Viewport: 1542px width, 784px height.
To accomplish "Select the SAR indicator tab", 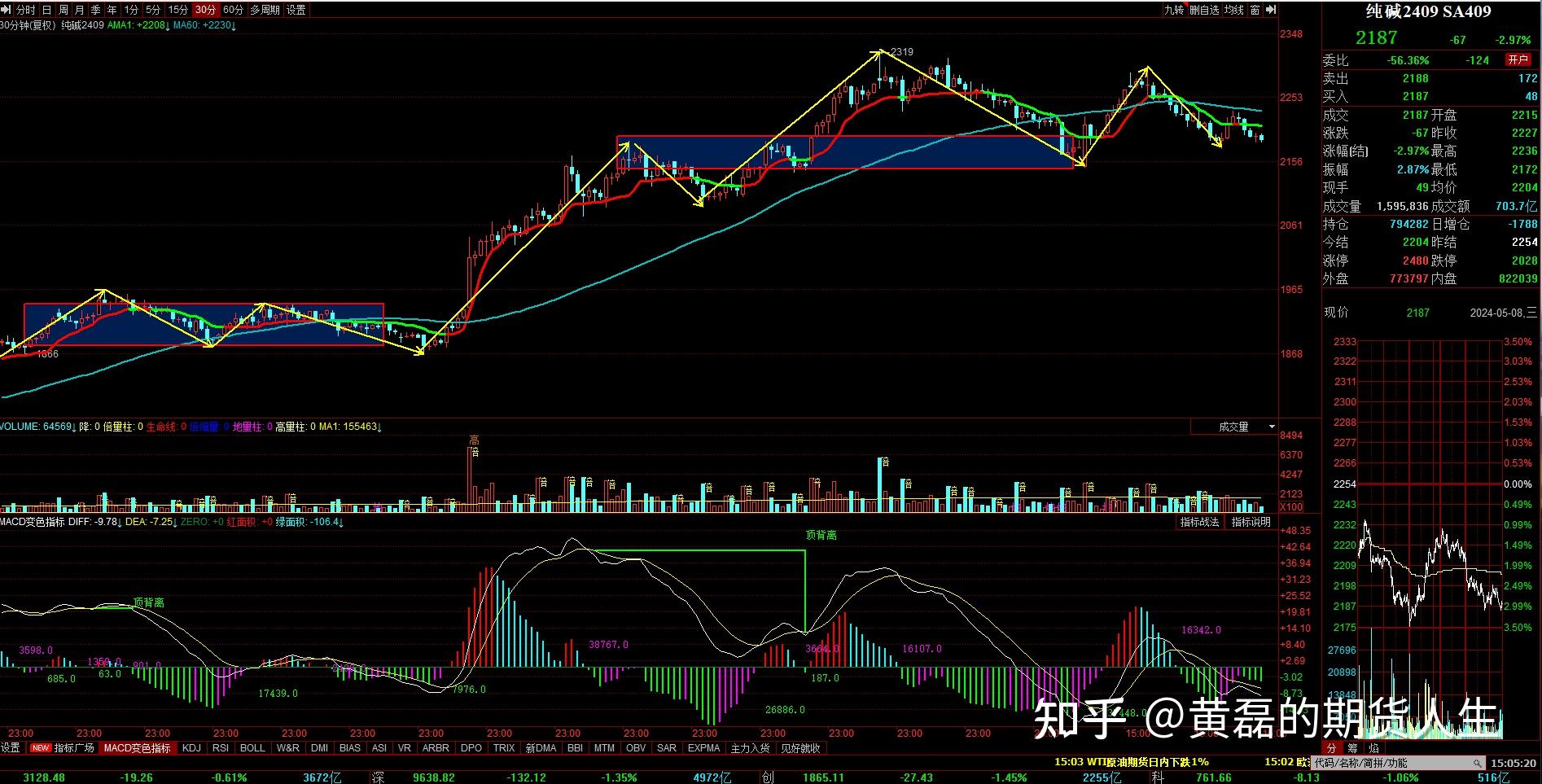I will pyautogui.click(x=667, y=748).
